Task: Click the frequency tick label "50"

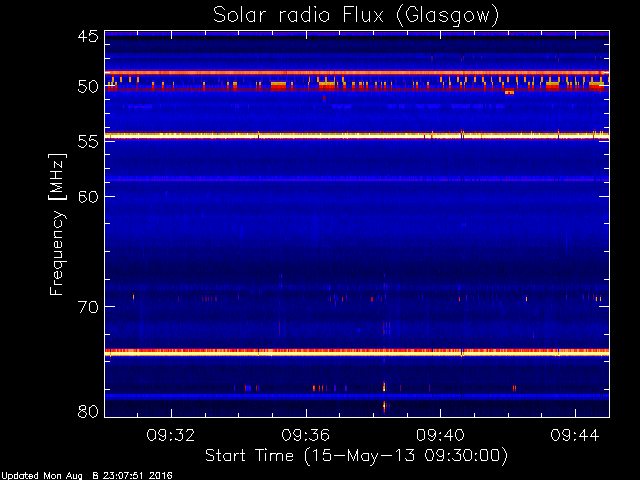Action: coord(88,87)
